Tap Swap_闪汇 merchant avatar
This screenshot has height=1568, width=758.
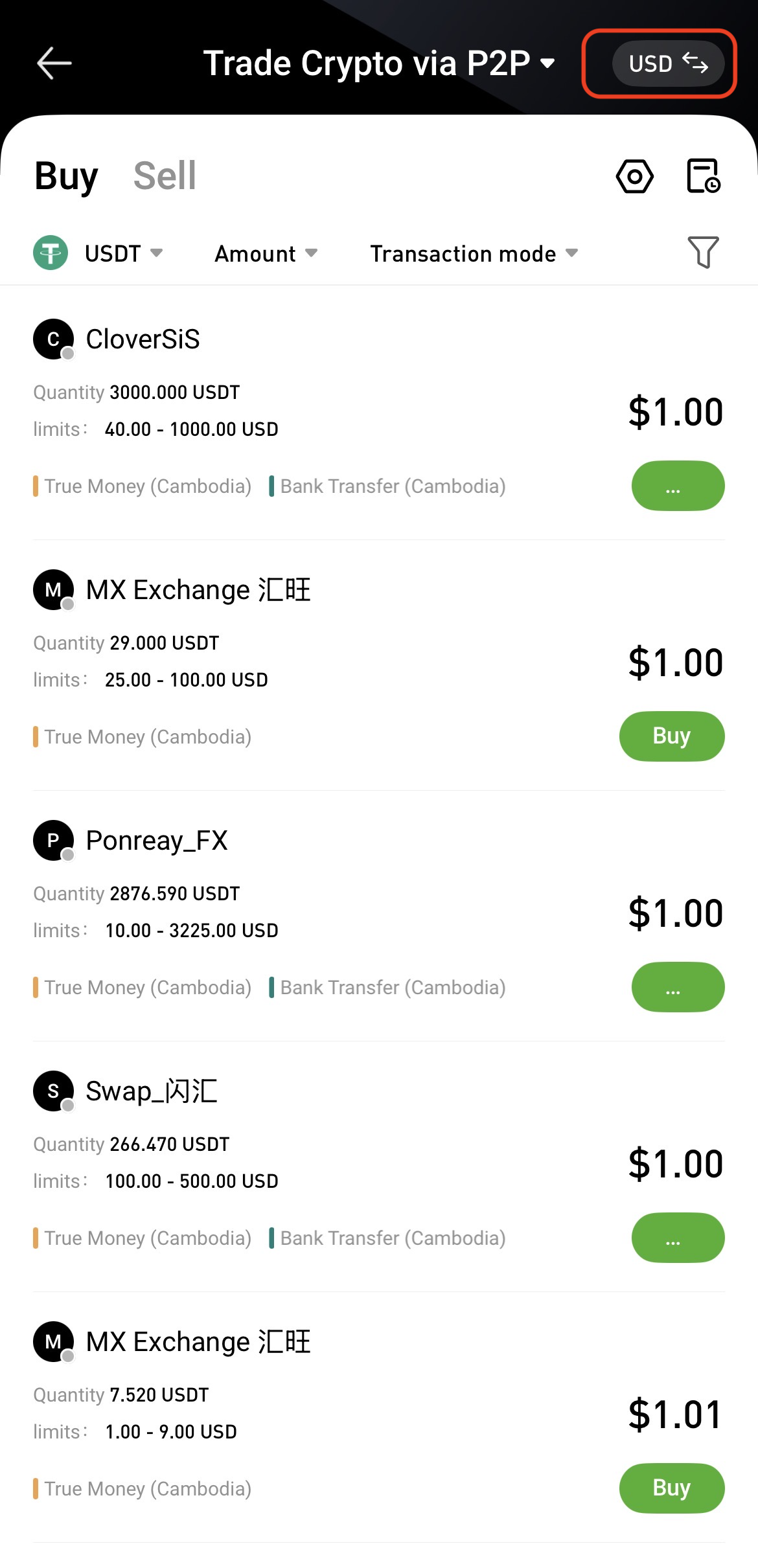pyautogui.click(x=53, y=1091)
